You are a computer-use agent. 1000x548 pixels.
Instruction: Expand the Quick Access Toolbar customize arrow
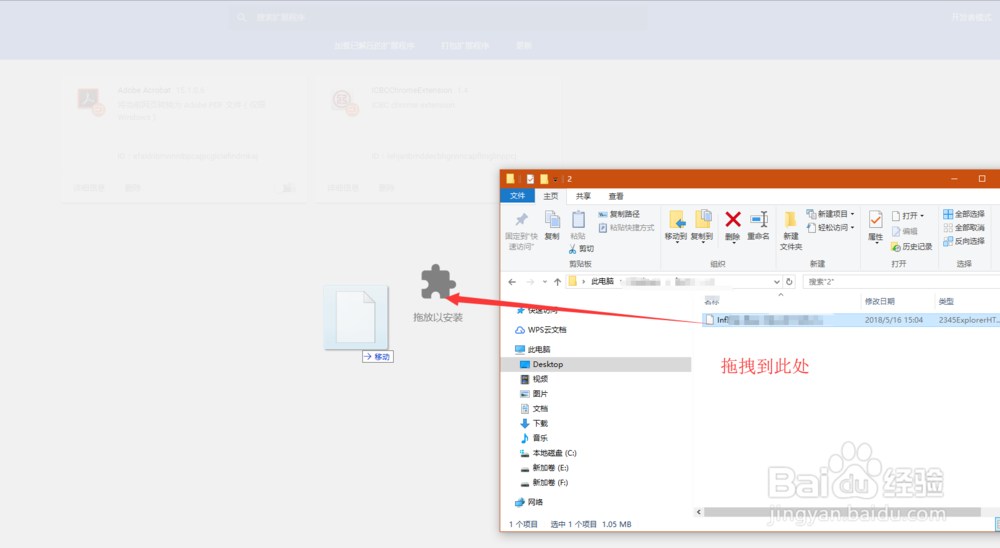pos(556,179)
